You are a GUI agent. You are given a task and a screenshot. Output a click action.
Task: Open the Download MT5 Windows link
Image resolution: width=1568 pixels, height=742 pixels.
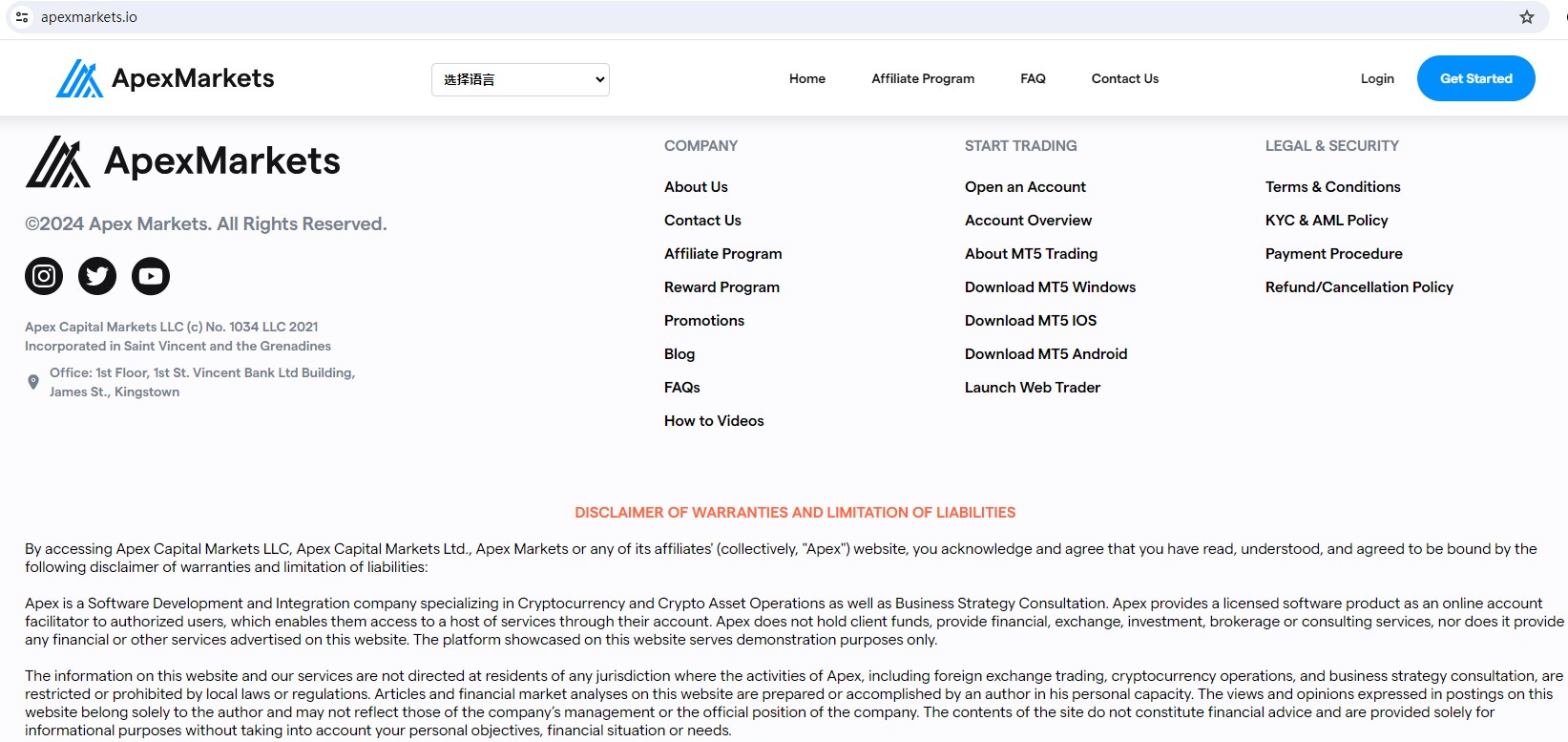(x=1050, y=286)
